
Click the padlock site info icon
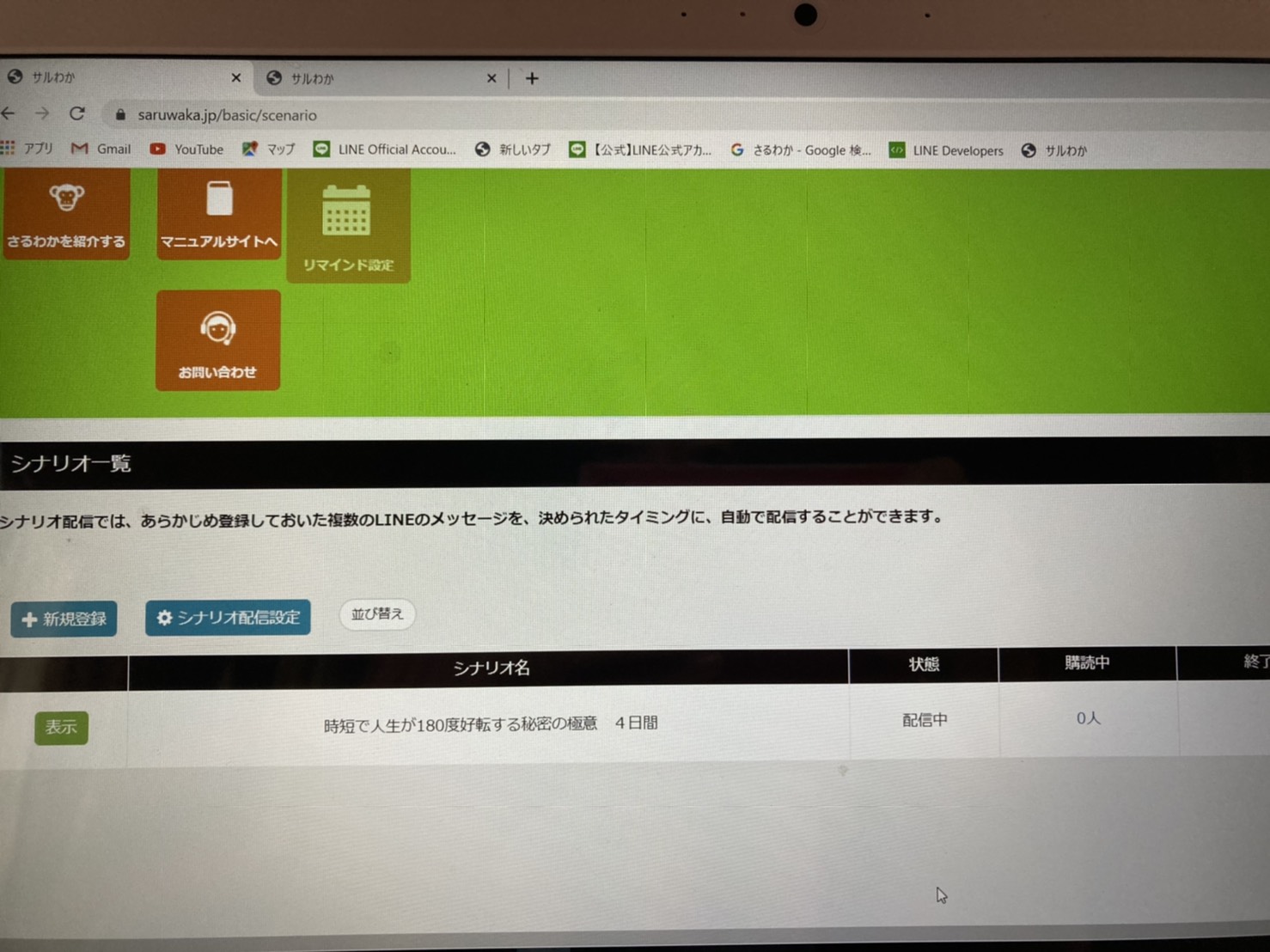click(120, 115)
